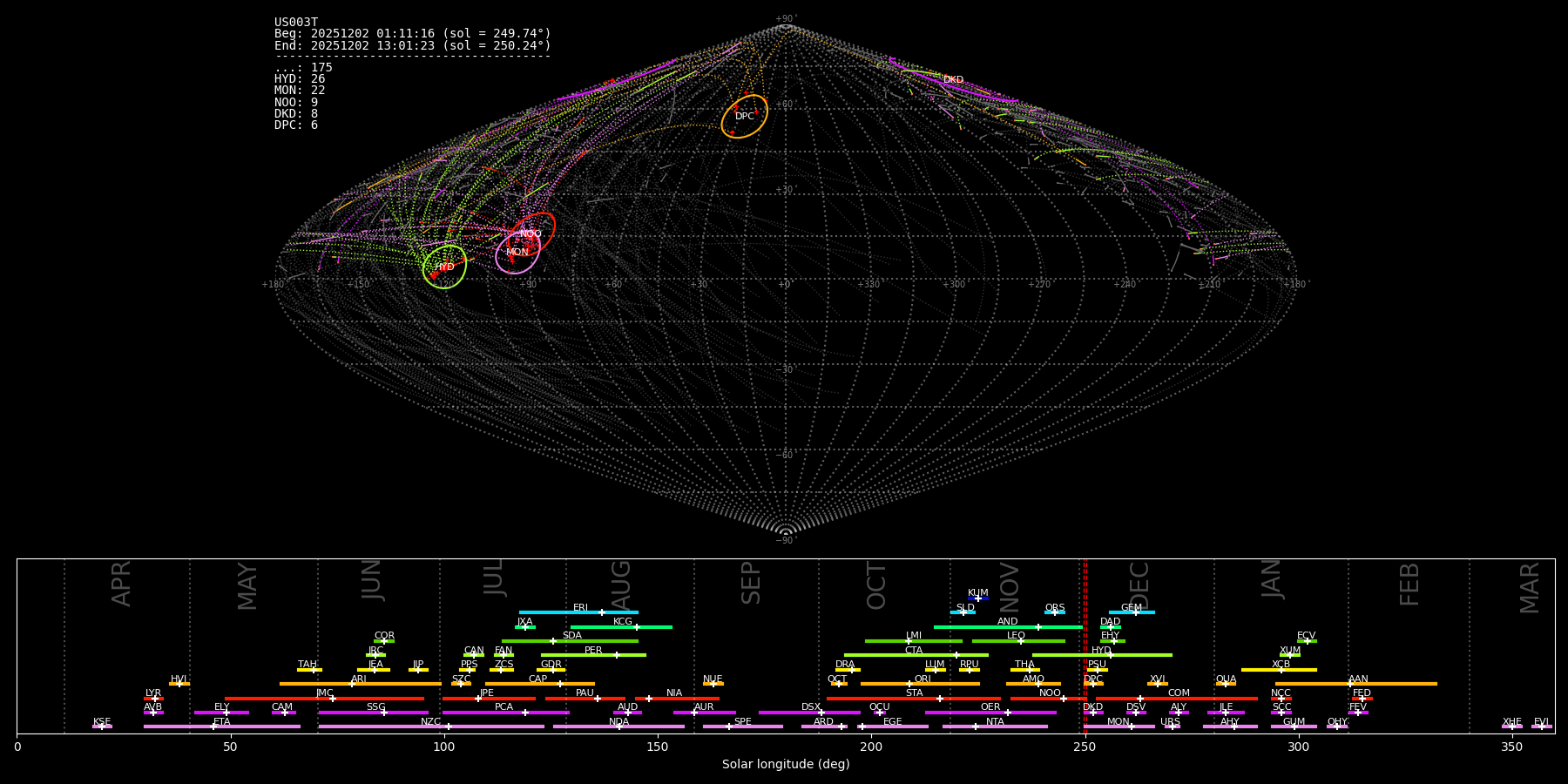Click the OER shower bar in the timeline
Image resolution: width=1568 pixels, height=784 pixels.
pyautogui.click(x=990, y=713)
